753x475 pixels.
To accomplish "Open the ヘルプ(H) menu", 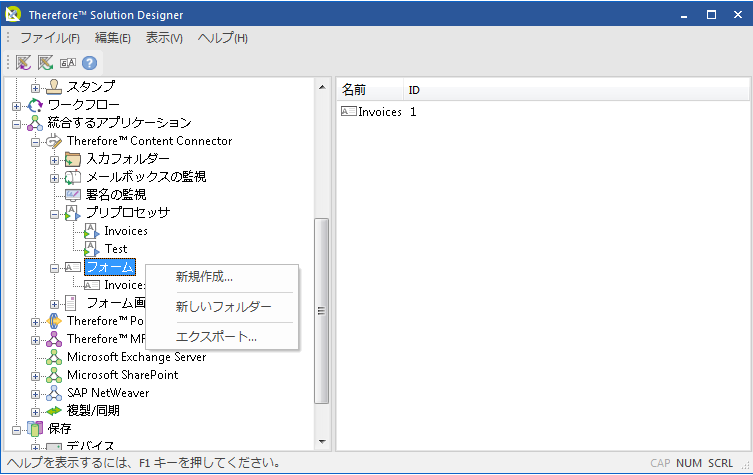I will 222,38.
